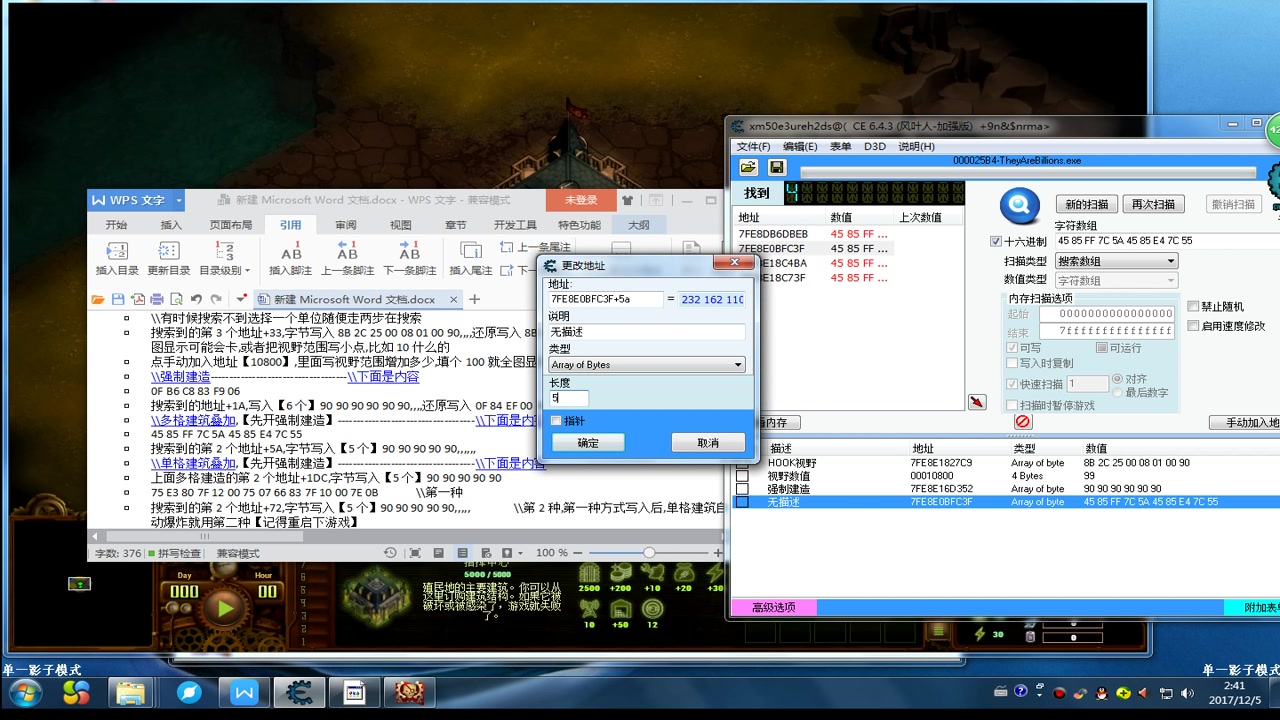
Task: Open the file explorer taskbar icon
Action: tap(131, 692)
